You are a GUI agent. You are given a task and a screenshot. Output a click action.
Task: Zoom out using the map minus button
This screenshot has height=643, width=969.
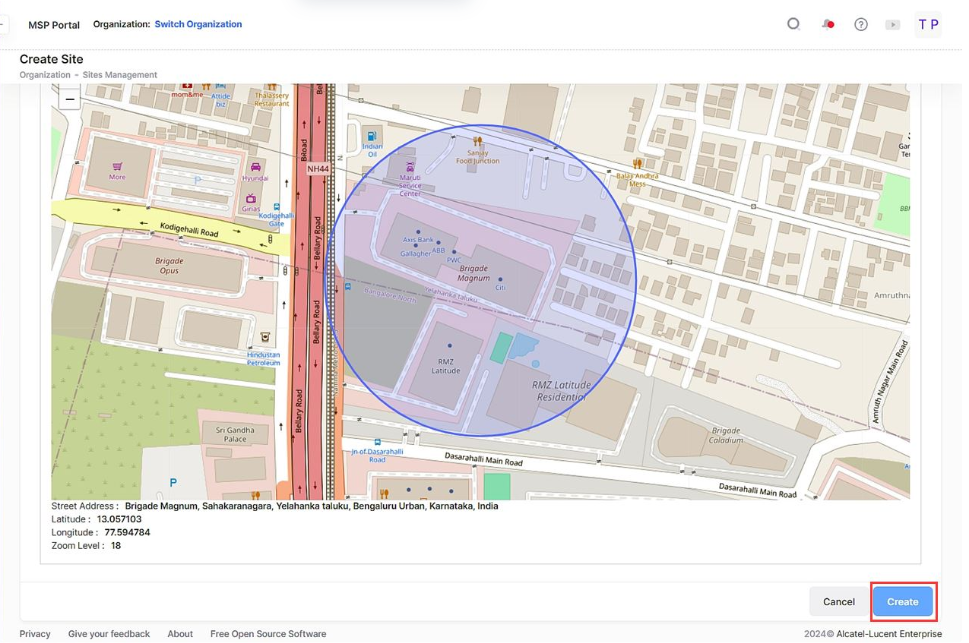(x=68, y=99)
